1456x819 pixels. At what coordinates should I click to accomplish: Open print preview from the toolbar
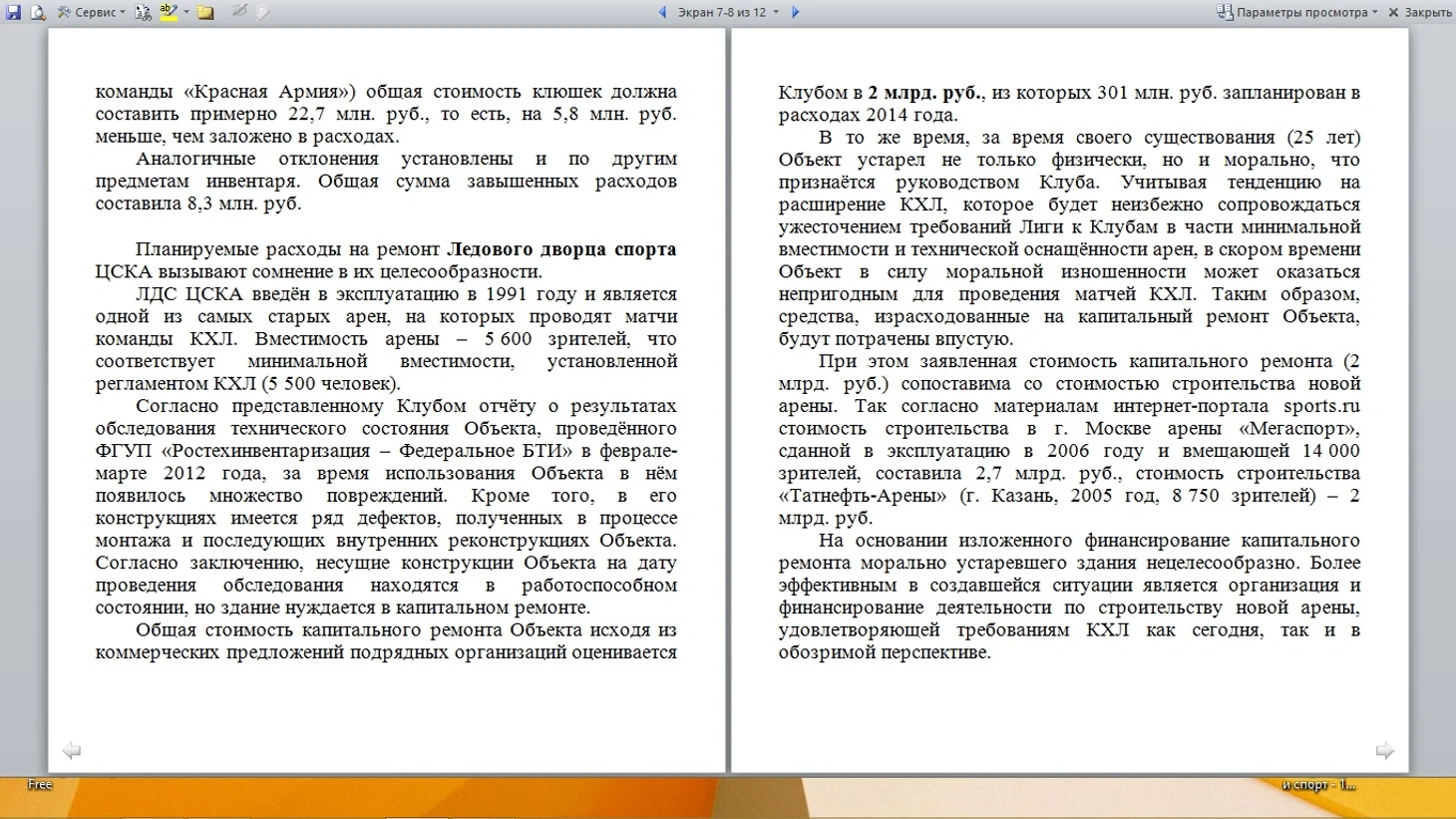pos(38,12)
